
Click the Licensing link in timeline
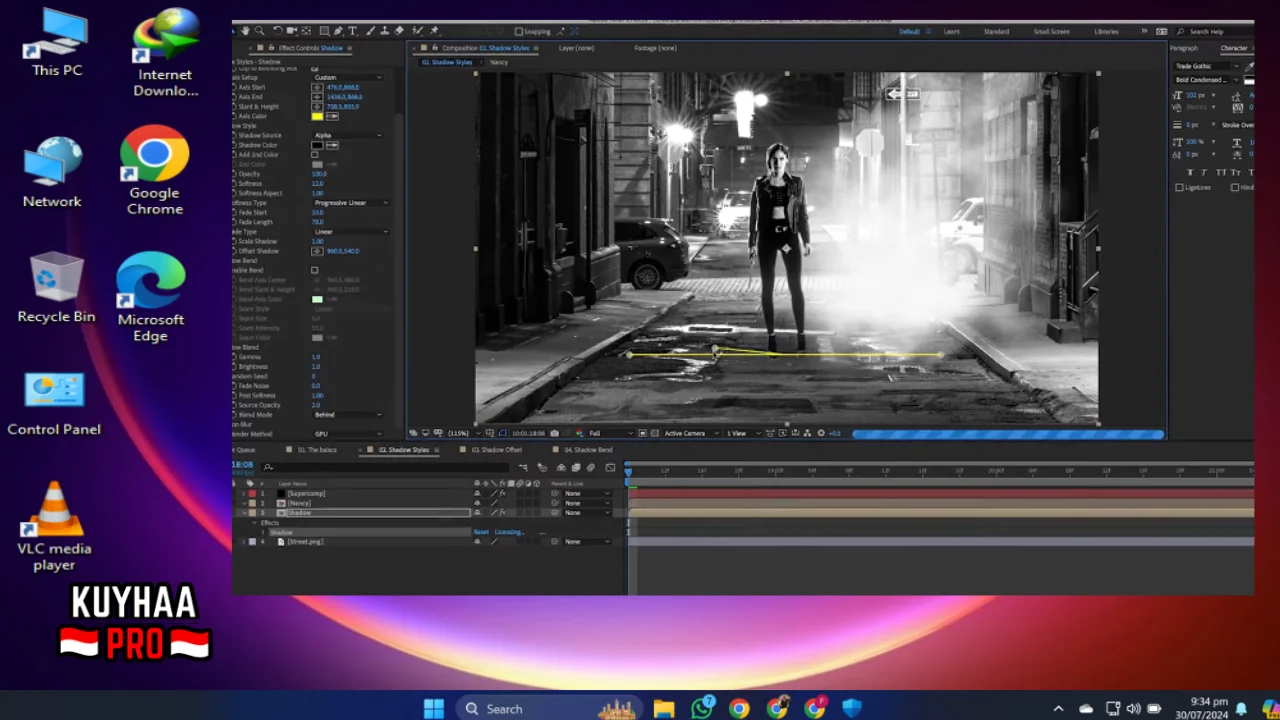click(509, 532)
